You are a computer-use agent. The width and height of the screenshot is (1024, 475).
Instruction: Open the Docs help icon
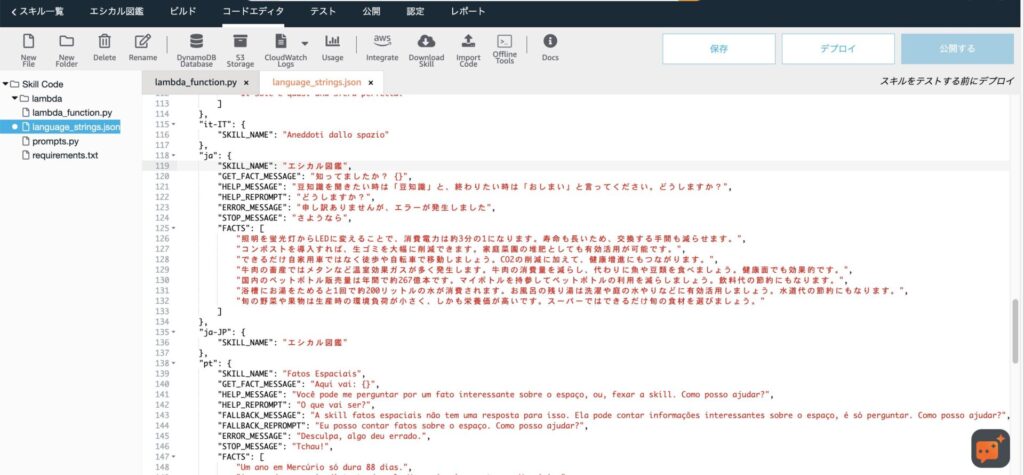(550, 42)
